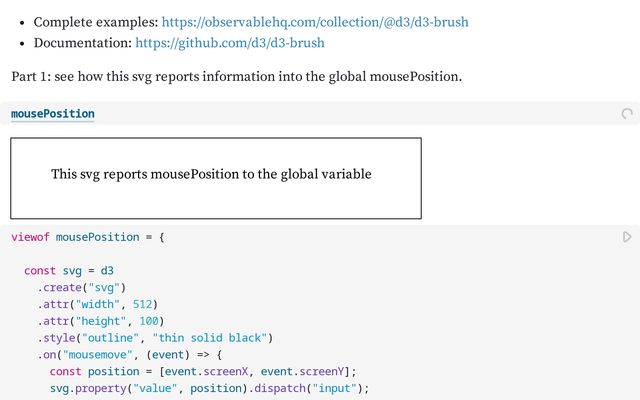Click the 'viewof mousePosition = {' code line
The width and height of the screenshot is (640, 400).
point(87,237)
